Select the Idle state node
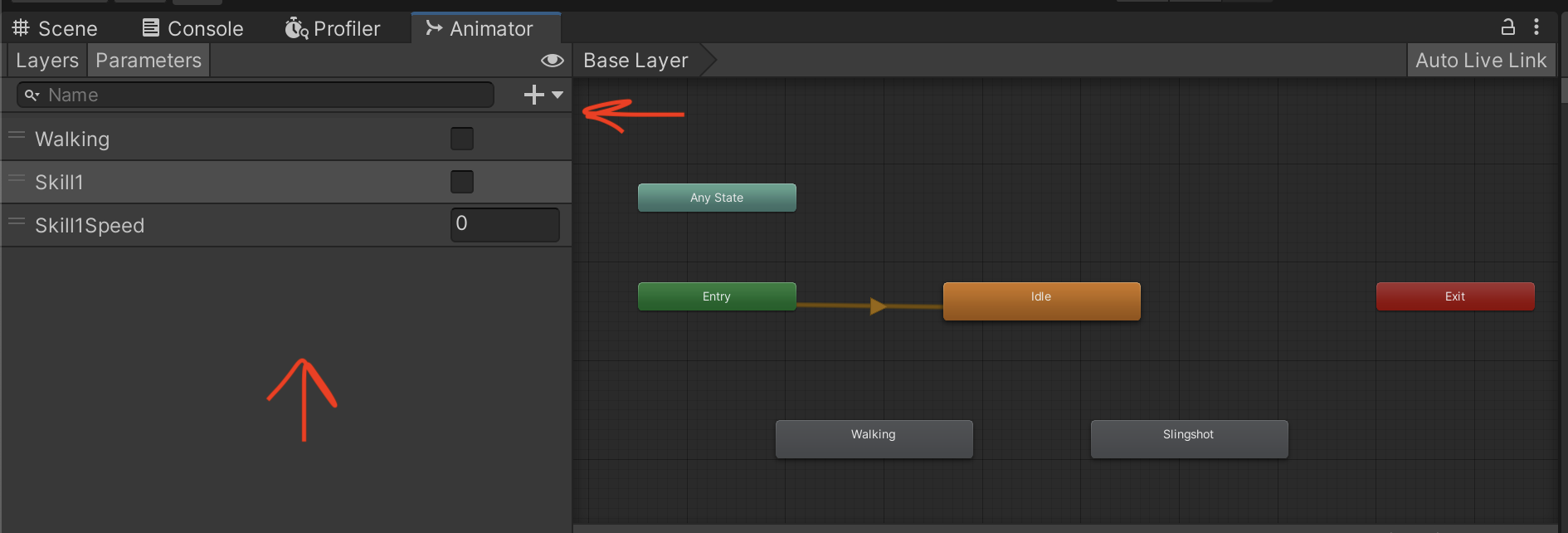Image resolution: width=1568 pixels, height=533 pixels. tap(1041, 300)
